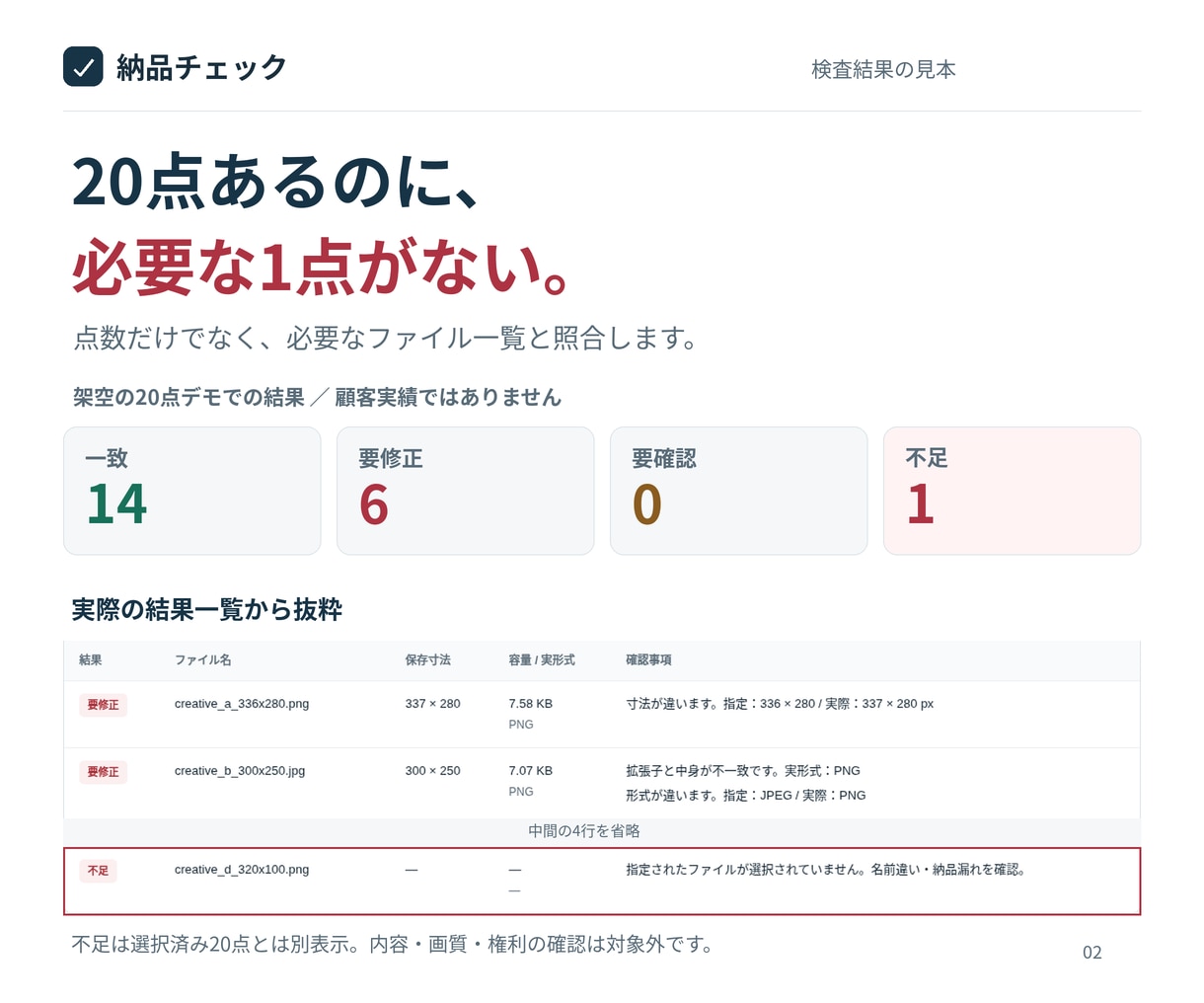Click file name creative_d_320x100.png

242,870
